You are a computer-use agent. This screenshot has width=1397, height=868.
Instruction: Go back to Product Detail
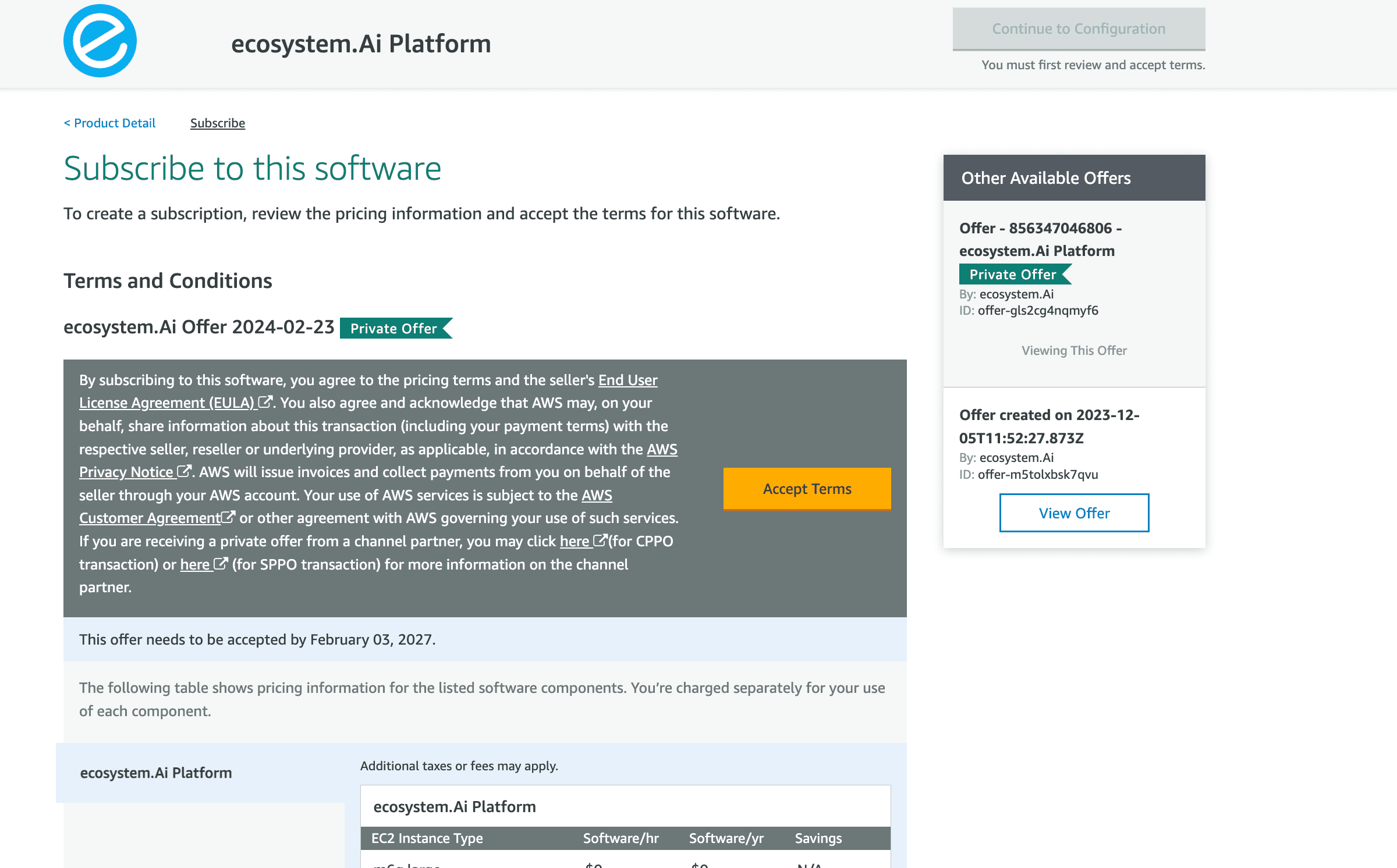(109, 123)
